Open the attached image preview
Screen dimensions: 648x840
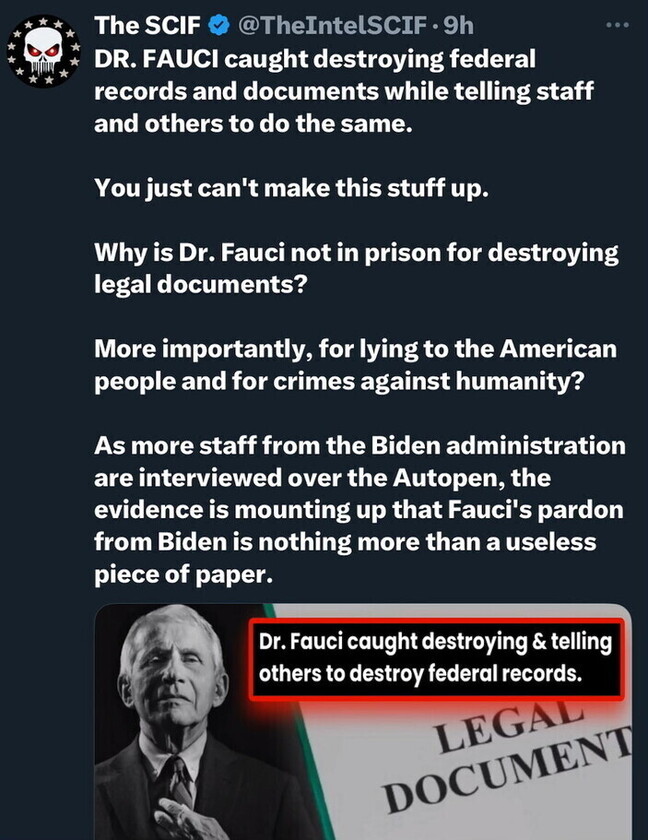363,722
